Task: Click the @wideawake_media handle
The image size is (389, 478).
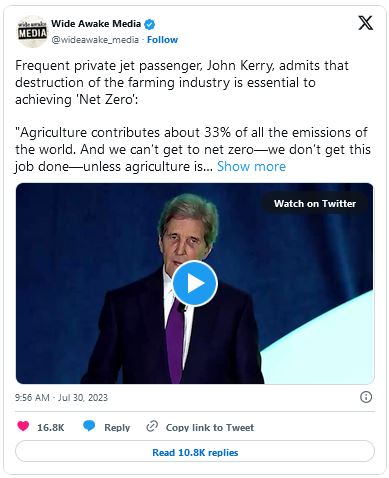Action: click(95, 40)
